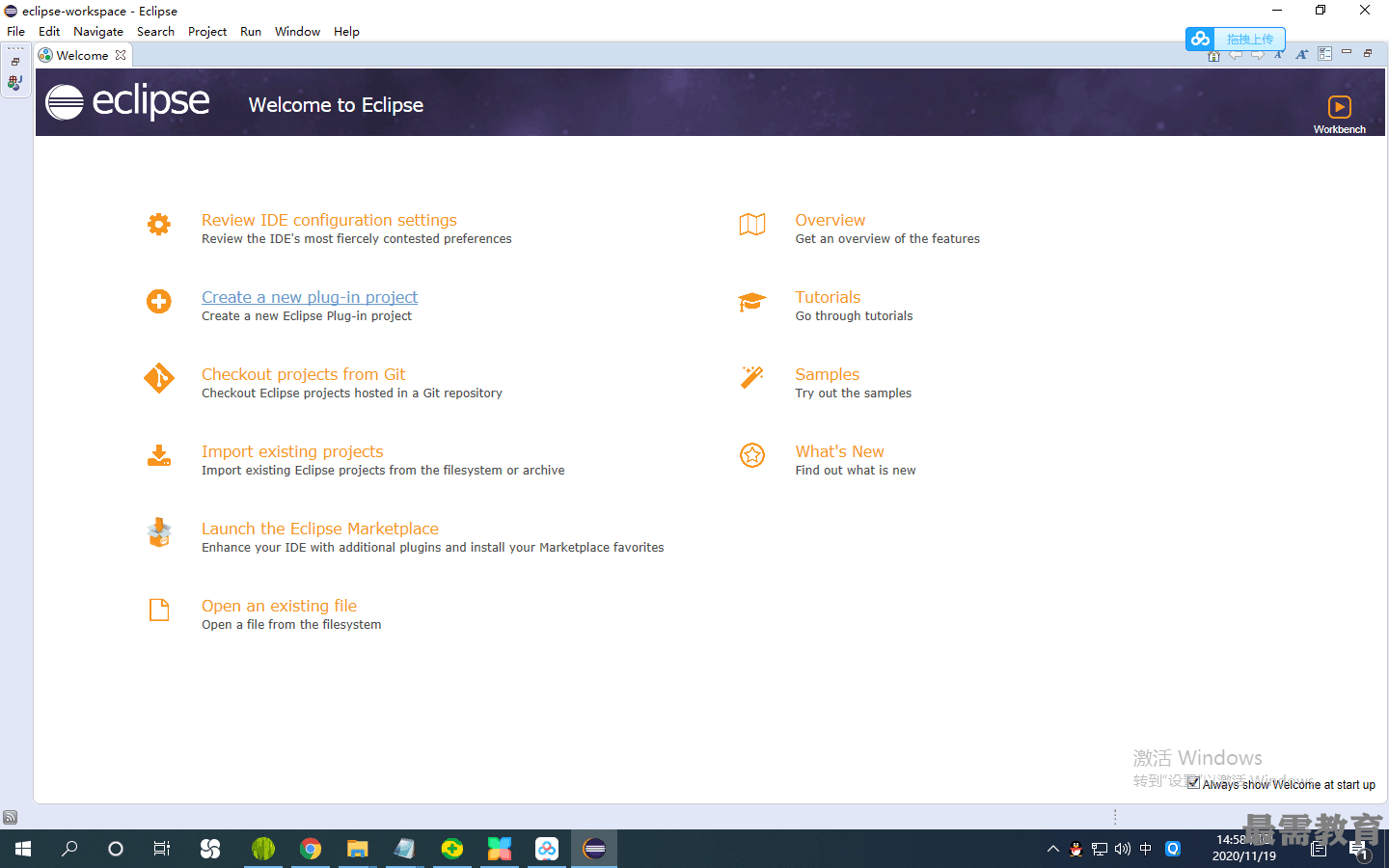Open the Window menu
Image resolution: width=1389 pixels, height=868 pixels.
coord(297,32)
